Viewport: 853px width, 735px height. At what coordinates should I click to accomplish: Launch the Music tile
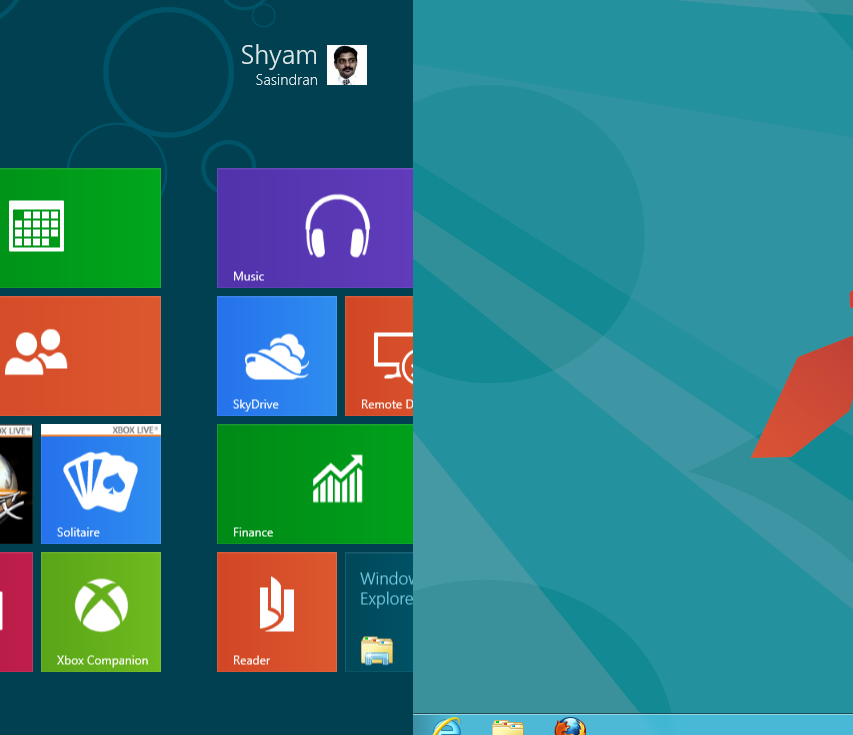pos(315,228)
